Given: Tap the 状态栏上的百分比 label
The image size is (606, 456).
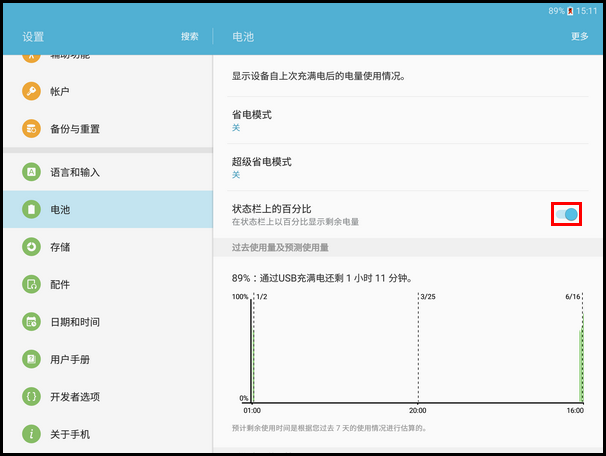Looking at the screenshot, I should point(271,209).
